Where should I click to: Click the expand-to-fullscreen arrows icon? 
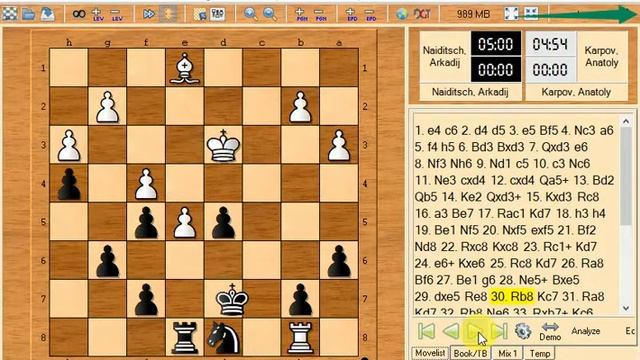511,14
